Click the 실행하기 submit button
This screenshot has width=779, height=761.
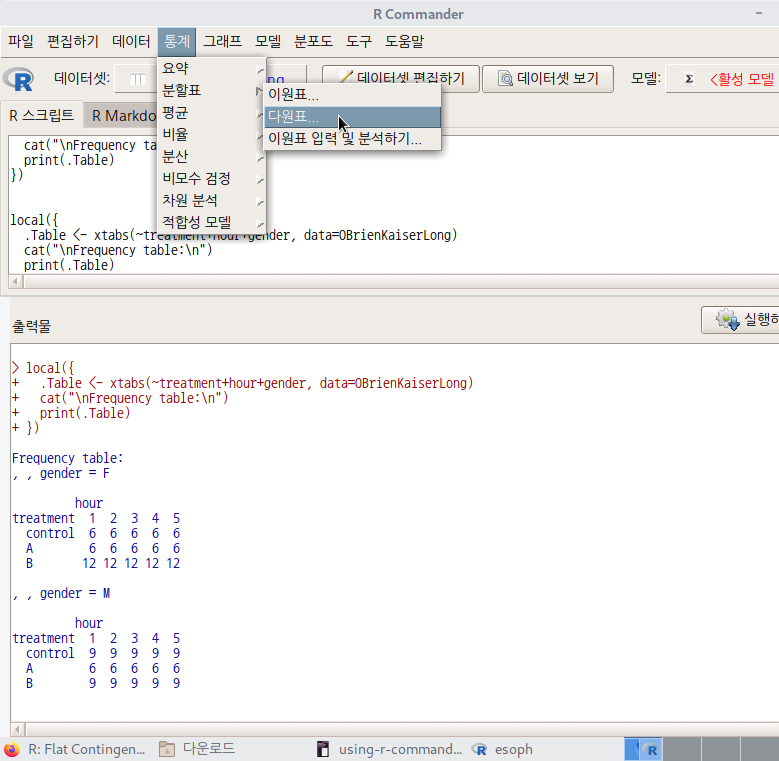tap(741, 319)
